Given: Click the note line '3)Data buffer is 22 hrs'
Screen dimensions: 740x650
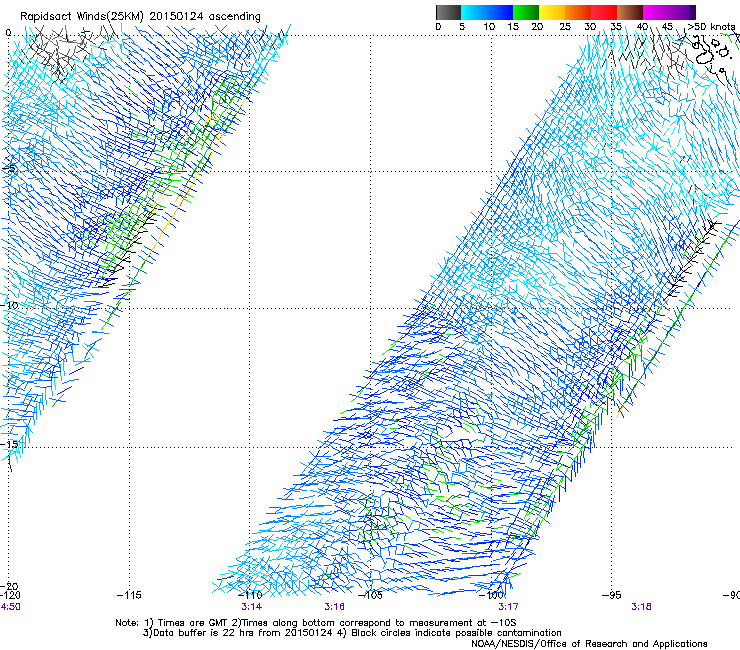Looking at the screenshot, I should [x=352, y=633].
